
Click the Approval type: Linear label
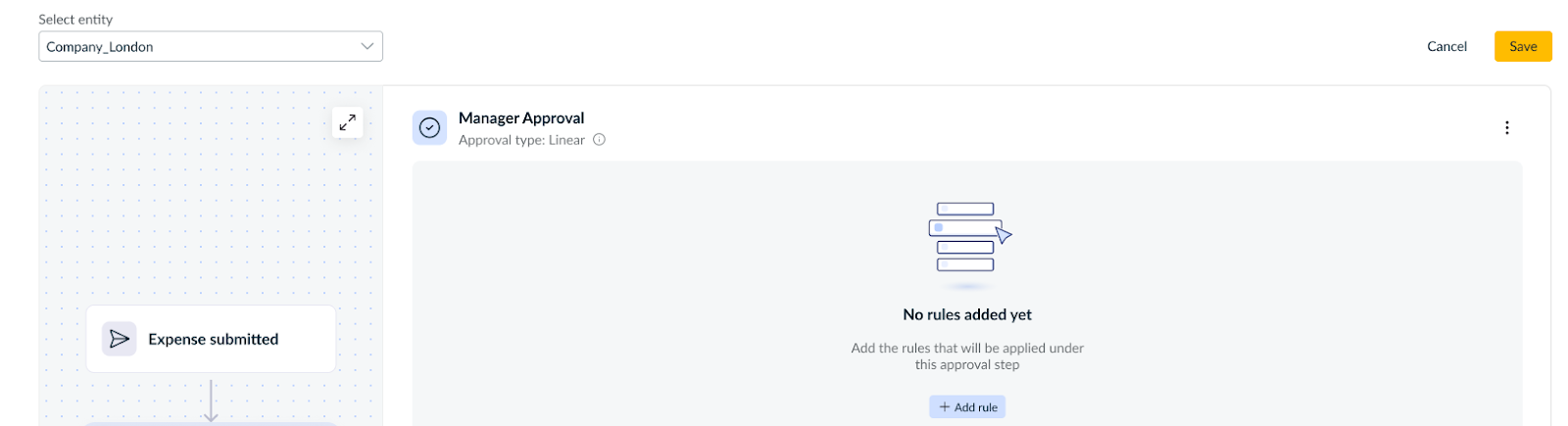pyautogui.click(x=521, y=140)
